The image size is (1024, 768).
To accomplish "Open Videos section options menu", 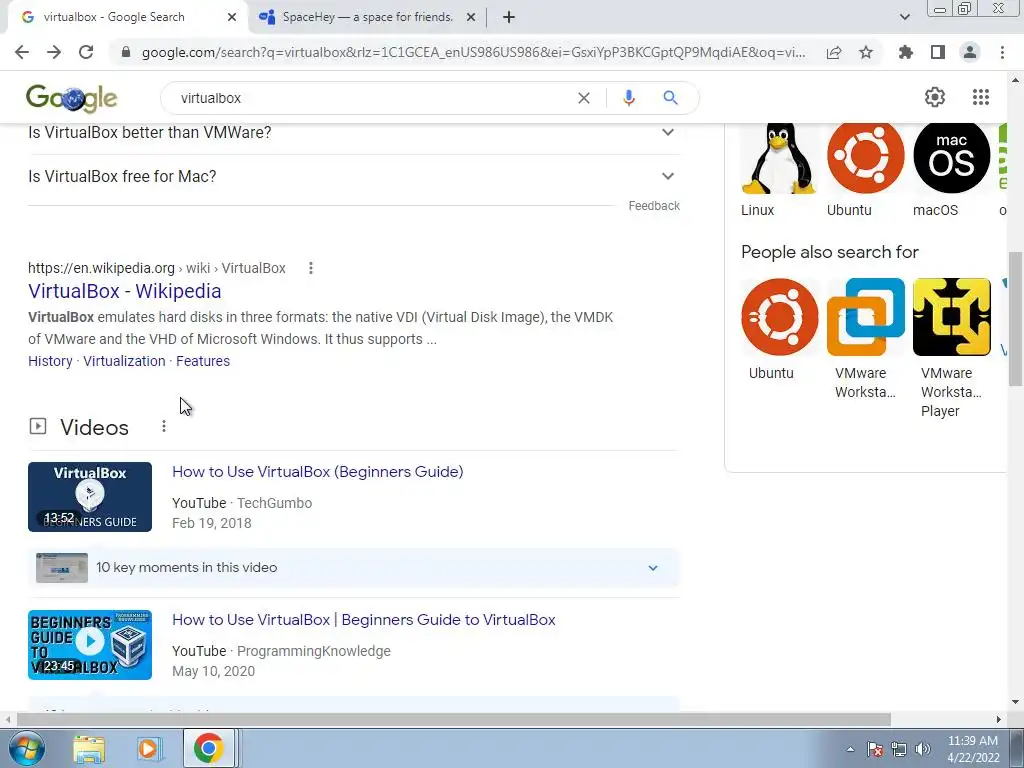I will pos(164,426).
